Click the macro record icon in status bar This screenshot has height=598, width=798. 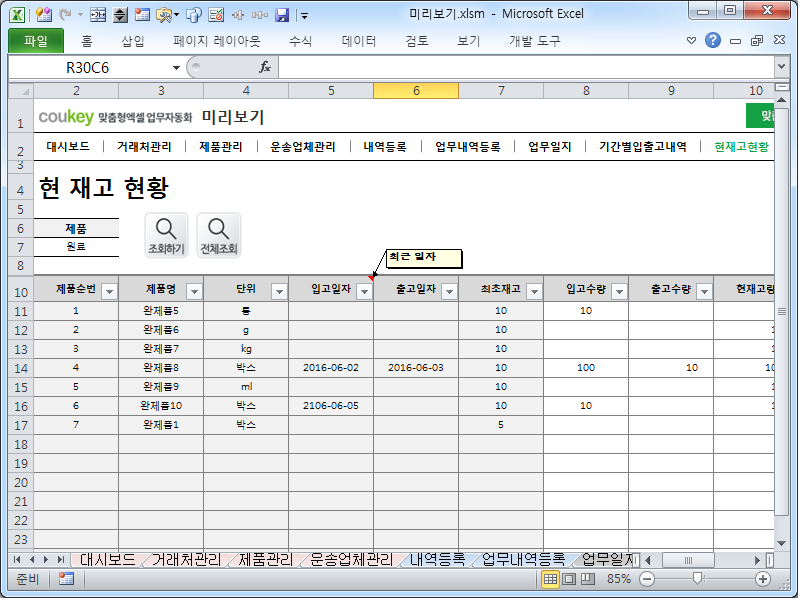point(66,579)
